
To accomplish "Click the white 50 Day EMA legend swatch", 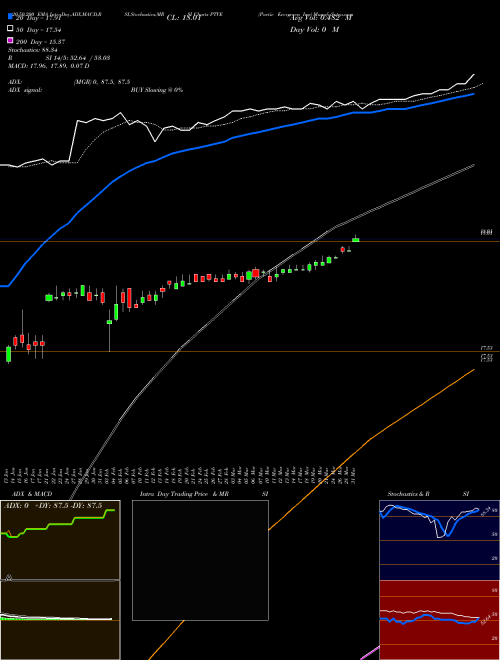I will 11,28.
